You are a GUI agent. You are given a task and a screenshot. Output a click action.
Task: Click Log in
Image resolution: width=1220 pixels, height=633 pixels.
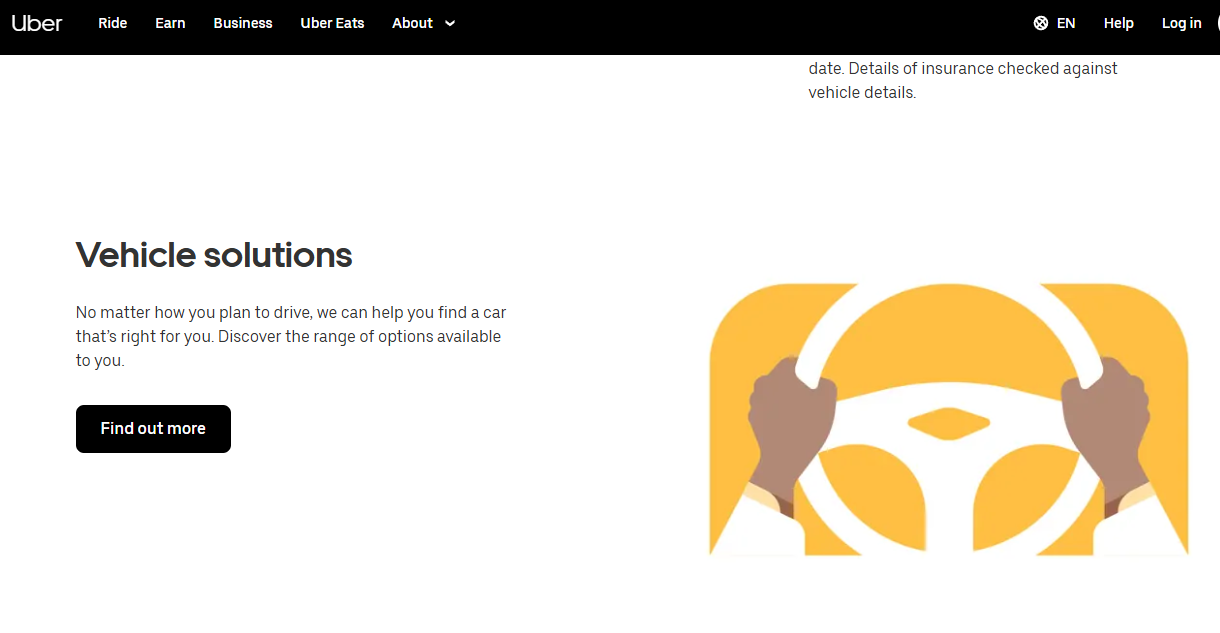point(1181,23)
